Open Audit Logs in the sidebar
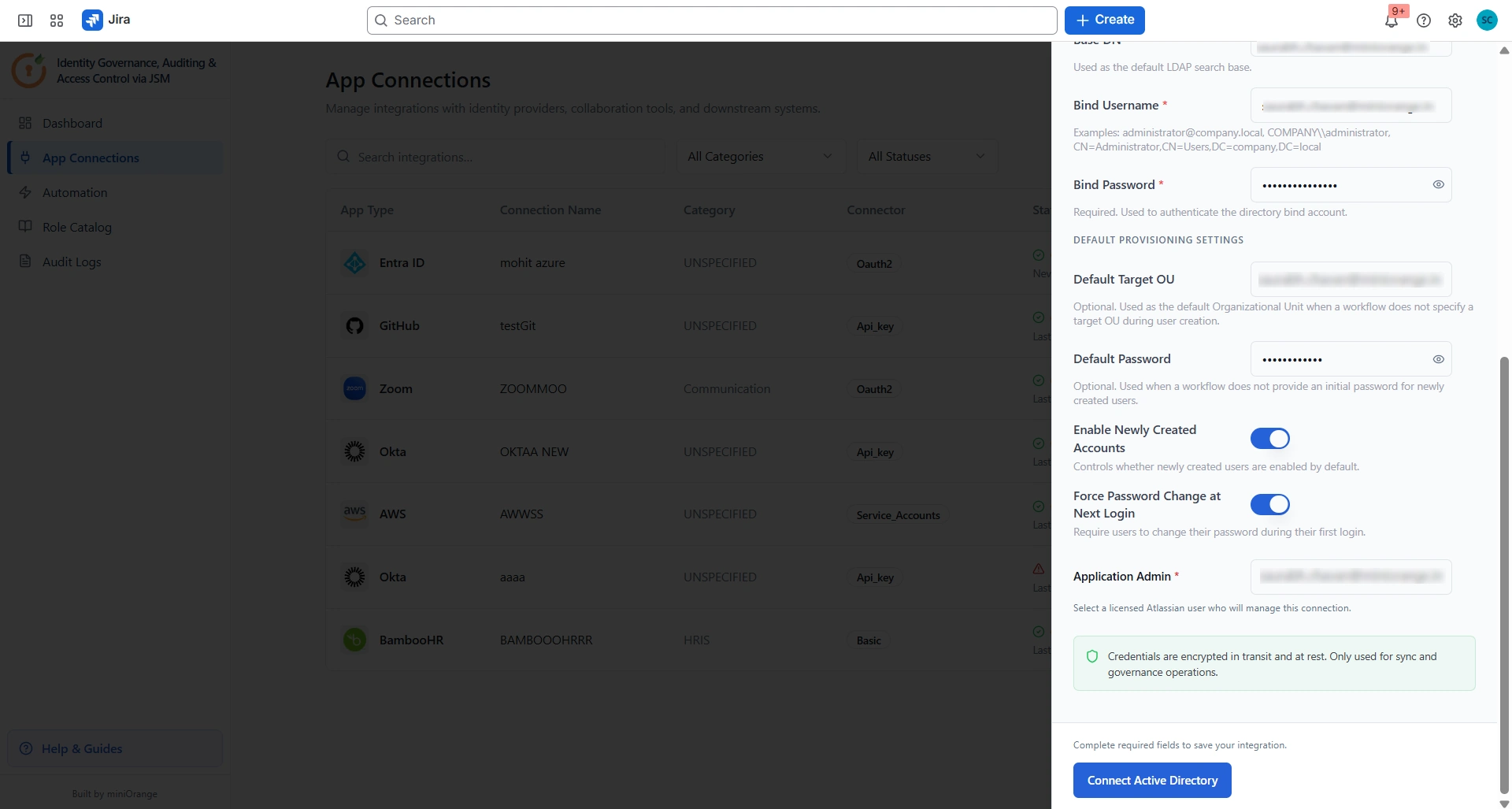This screenshot has height=809, width=1512. [x=115, y=262]
